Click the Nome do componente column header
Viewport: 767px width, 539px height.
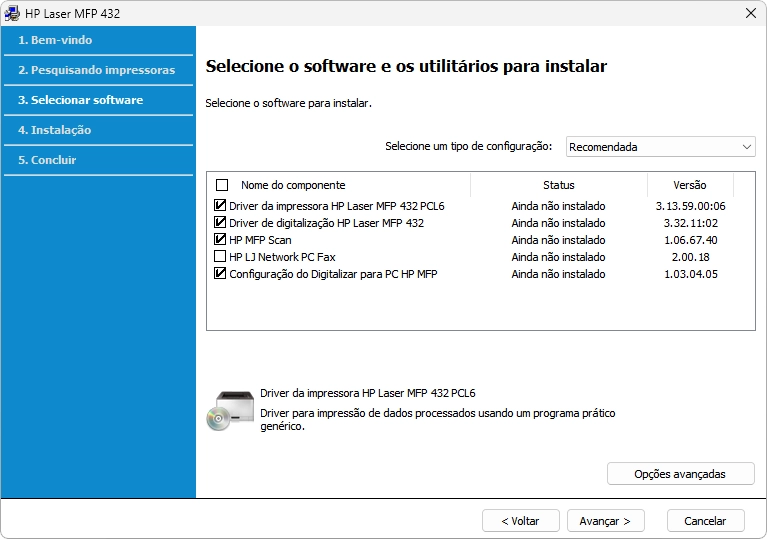tap(293, 185)
